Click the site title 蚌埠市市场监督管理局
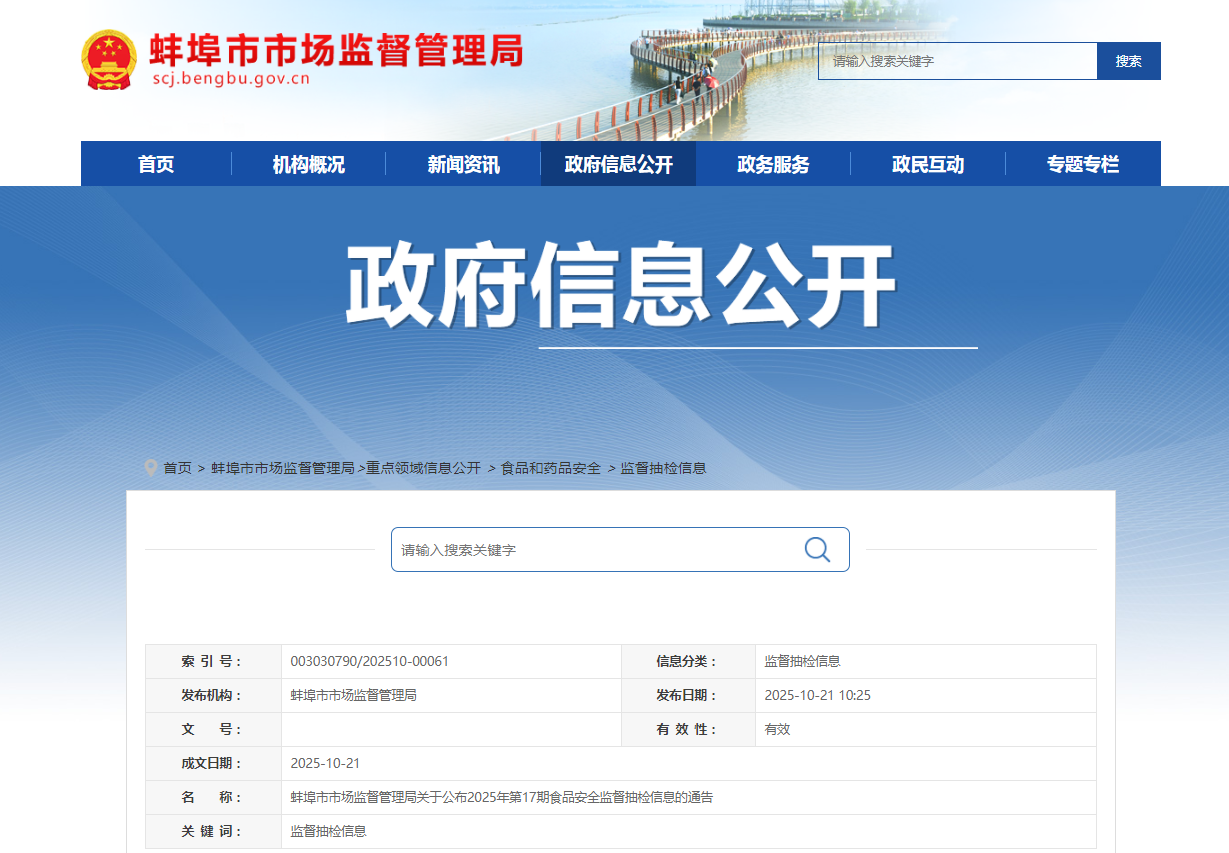 pos(335,50)
